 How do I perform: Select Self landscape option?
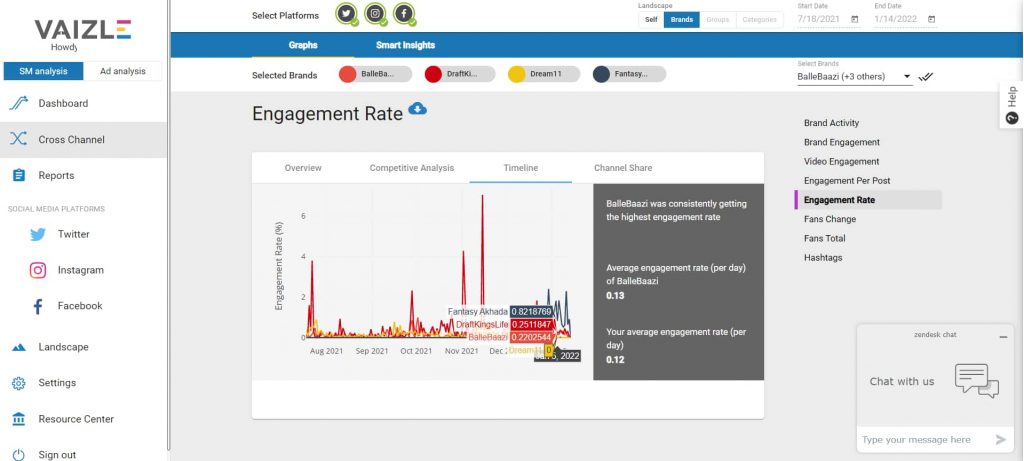point(651,20)
